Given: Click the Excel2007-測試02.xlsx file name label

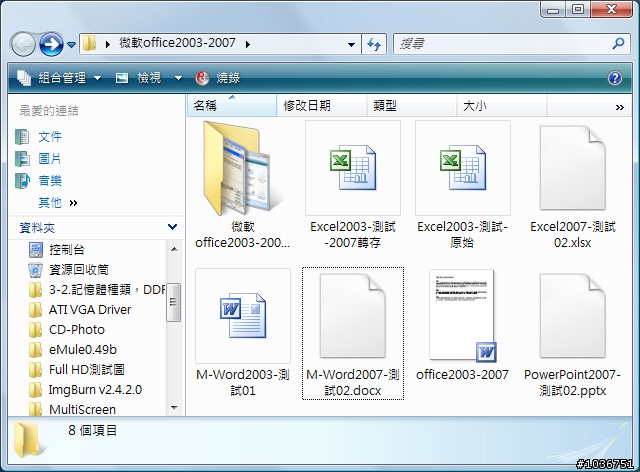Looking at the screenshot, I should click(x=573, y=235).
